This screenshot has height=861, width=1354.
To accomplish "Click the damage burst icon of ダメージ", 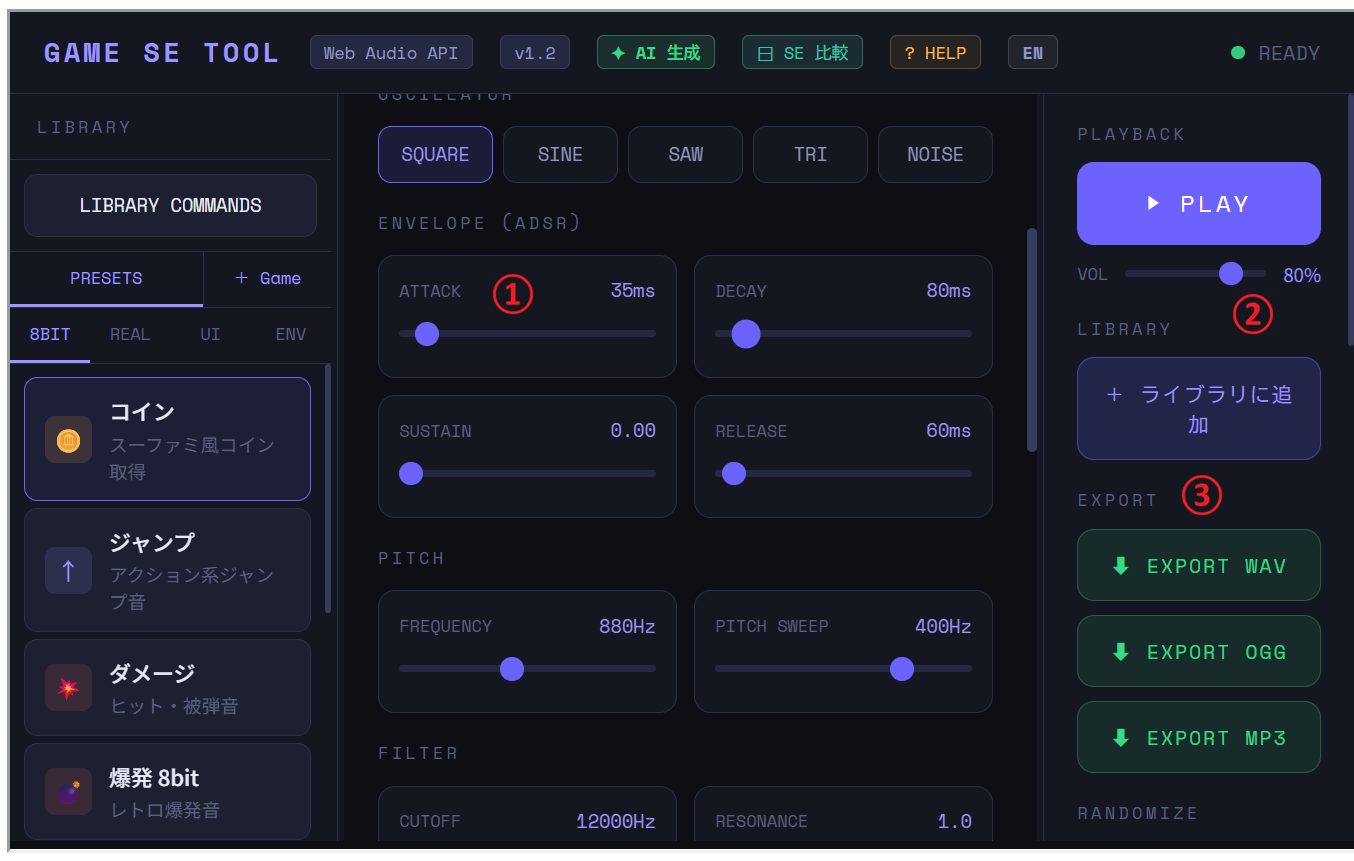I will [68, 688].
